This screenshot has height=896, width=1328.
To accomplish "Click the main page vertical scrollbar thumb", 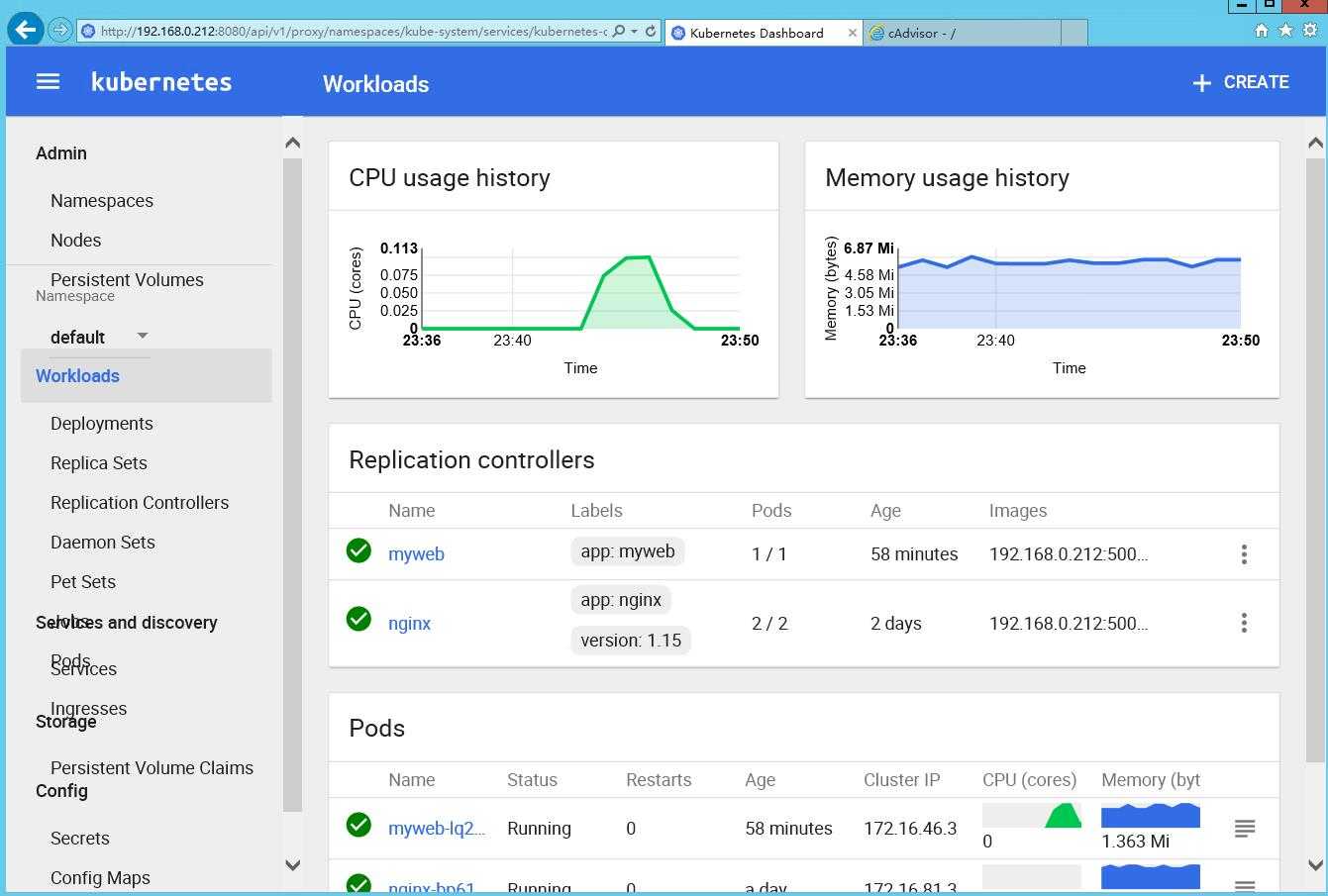I will (1315, 460).
